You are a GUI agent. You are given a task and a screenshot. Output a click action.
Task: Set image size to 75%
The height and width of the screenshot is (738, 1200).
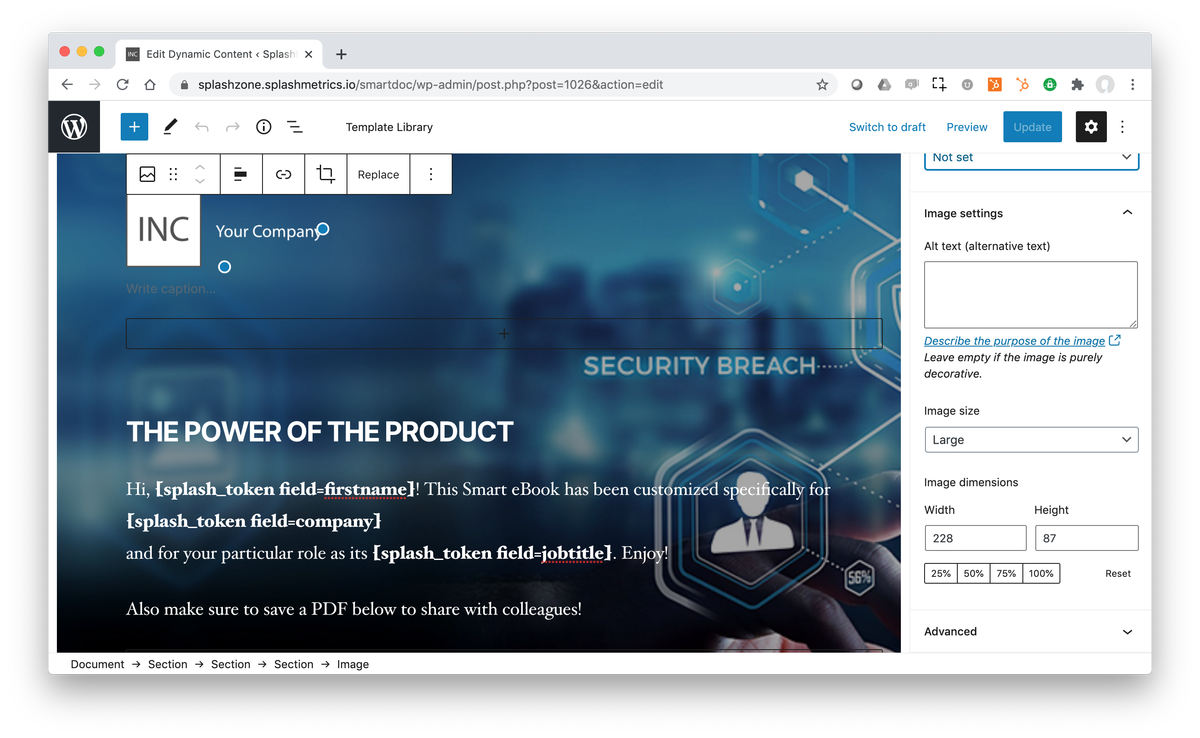click(x=1006, y=573)
